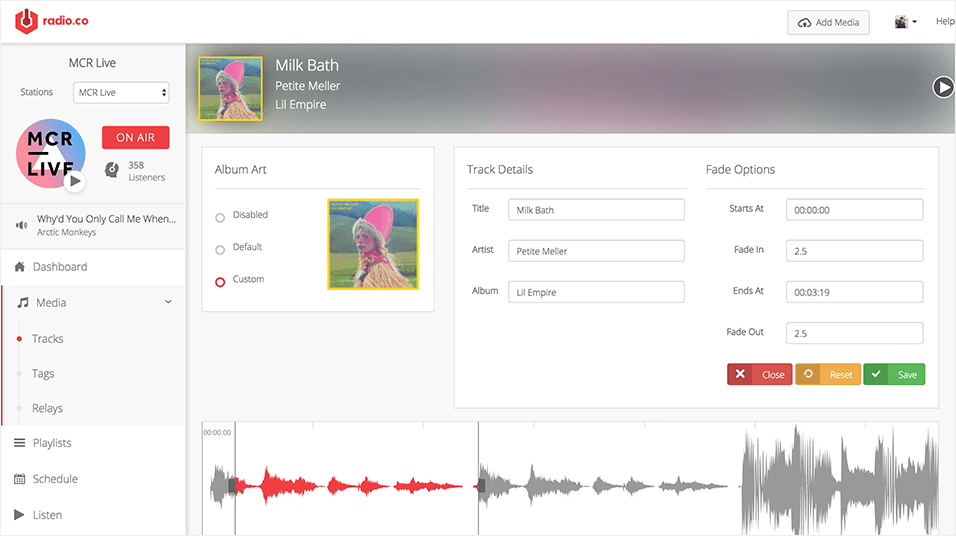Click the listeners headphone icon
The width and height of the screenshot is (956, 536).
[112, 170]
